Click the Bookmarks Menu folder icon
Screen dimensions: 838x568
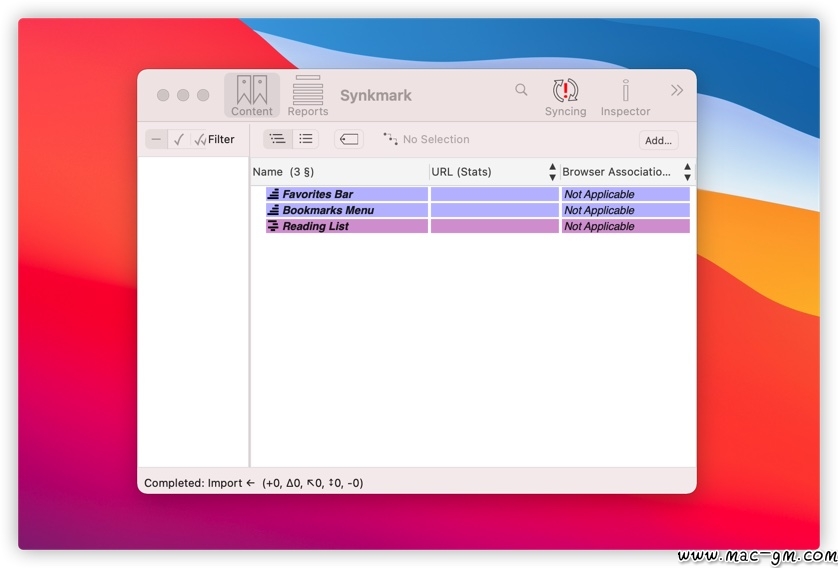click(273, 210)
